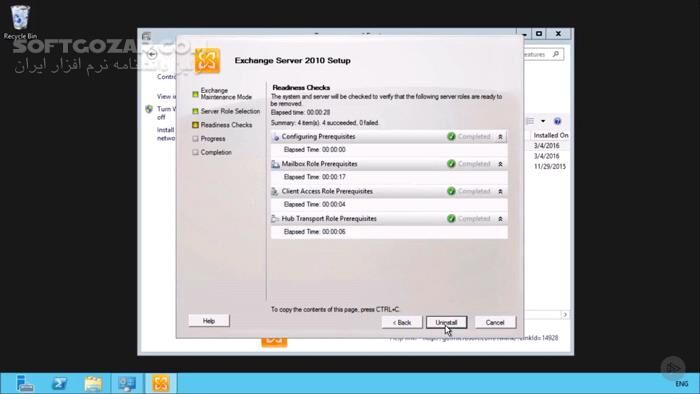The width and height of the screenshot is (700, 394).
Task: Click the 11/29/2015 installed date entry
Action: tap(550, 166)
